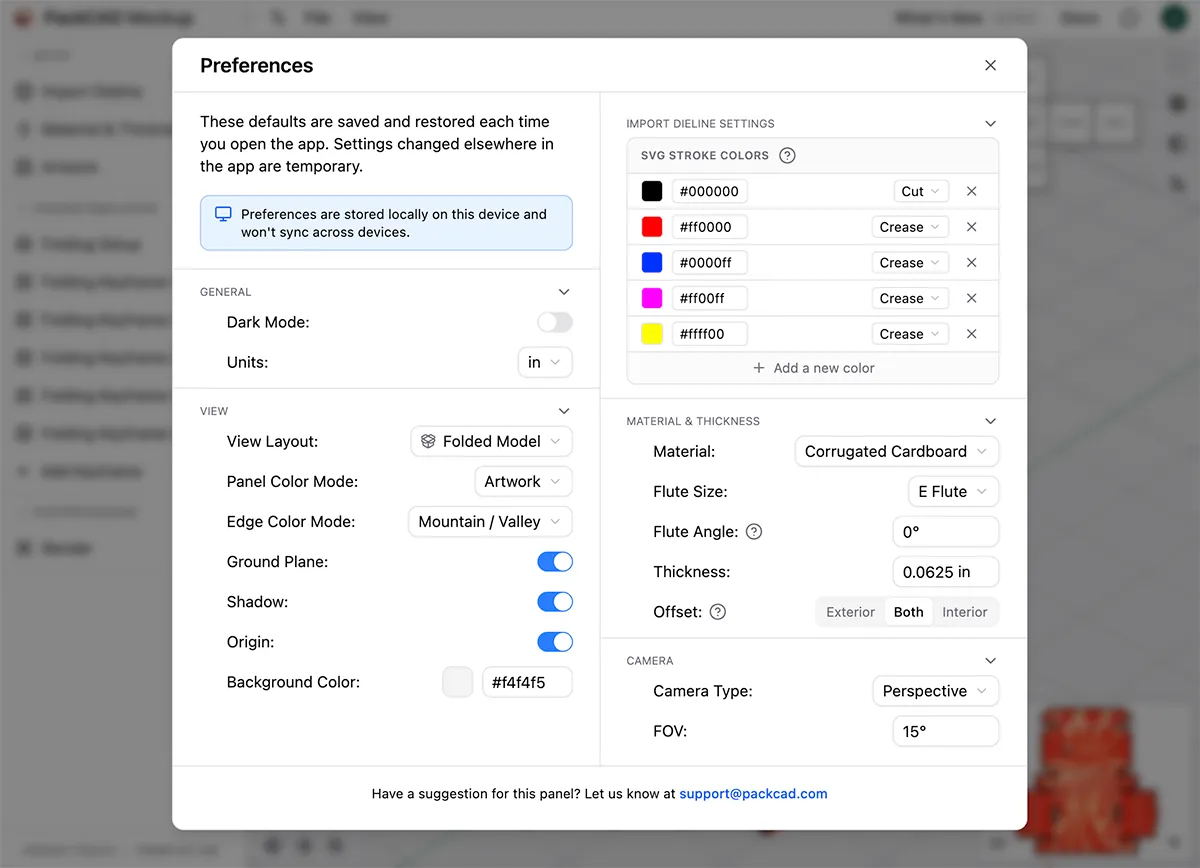This screenshot has width=1200, height=868.
Task: Email support@packcad.com link
Action: coord(753,794)
